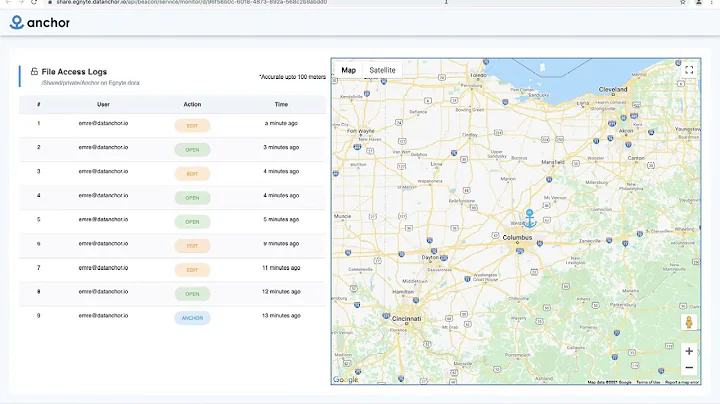Click the Accurate upto 100 meters note
This screenshot has width=720, height=404.
[292, 77]
